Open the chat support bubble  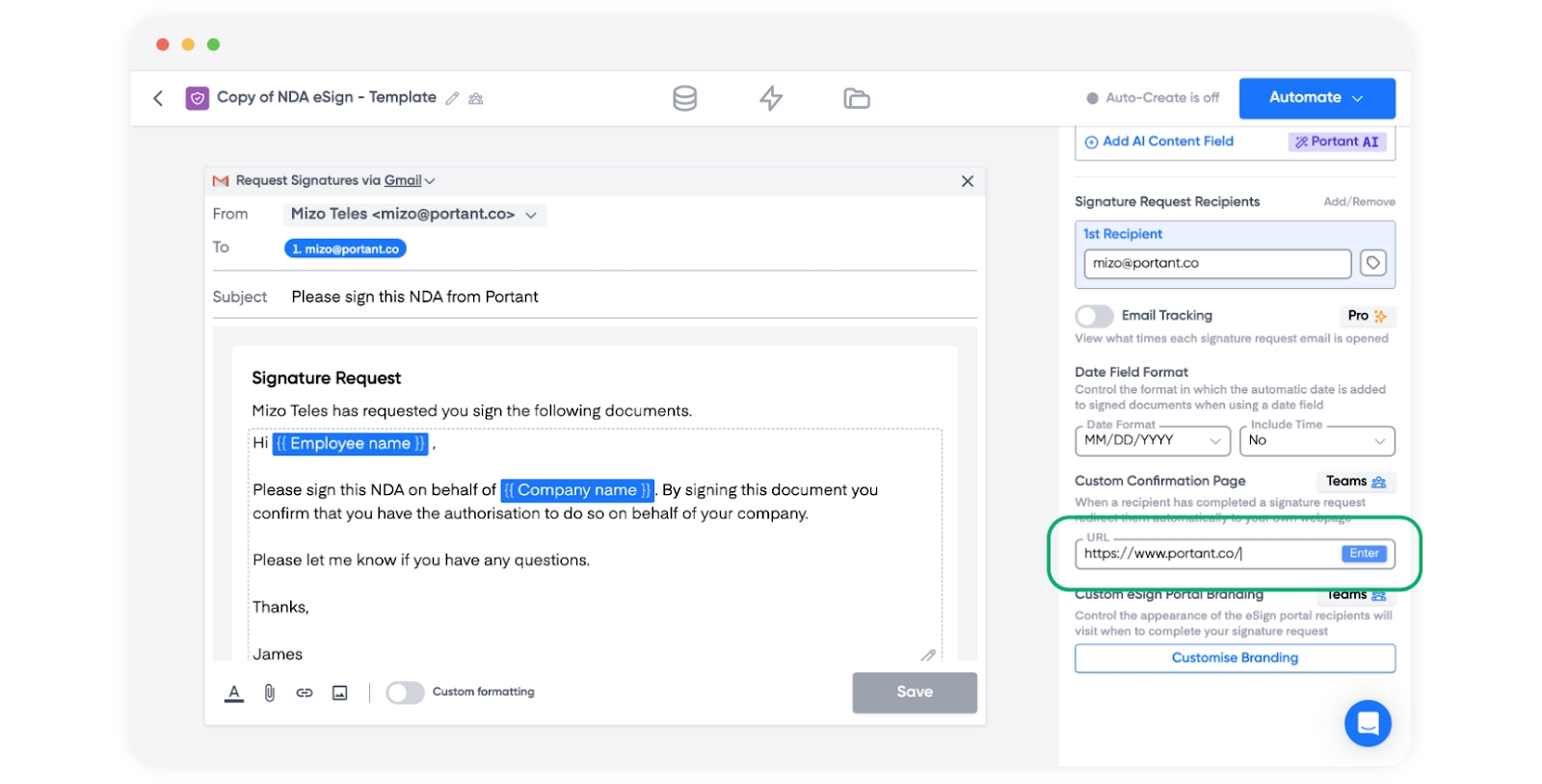[1368, 722]
